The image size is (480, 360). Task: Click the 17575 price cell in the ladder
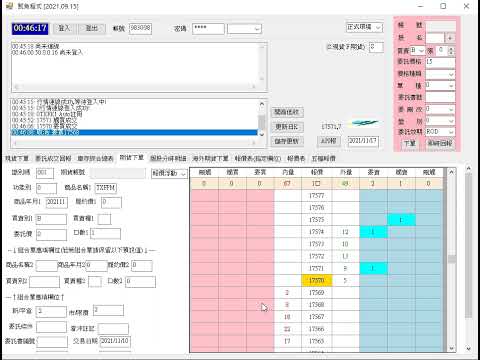pos(317,220)
